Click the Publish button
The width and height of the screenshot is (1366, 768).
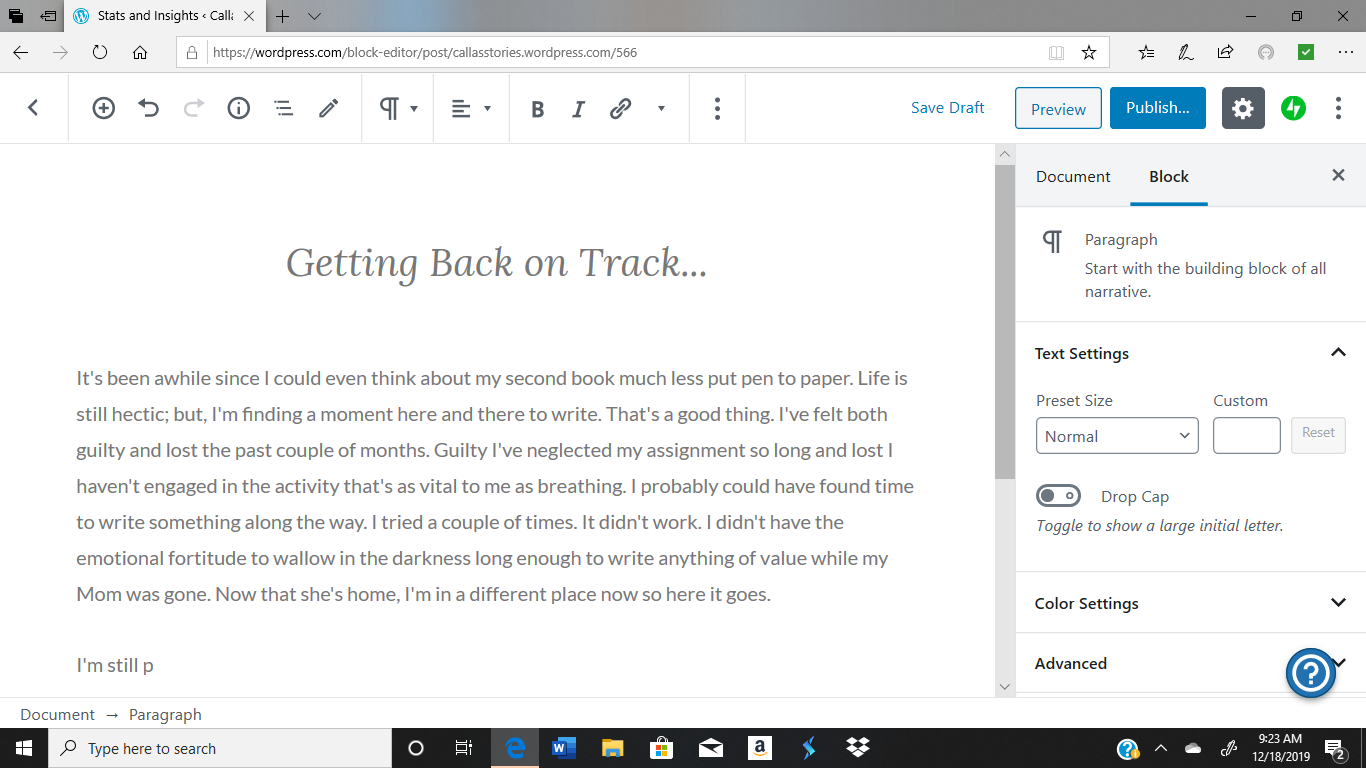1157,108
